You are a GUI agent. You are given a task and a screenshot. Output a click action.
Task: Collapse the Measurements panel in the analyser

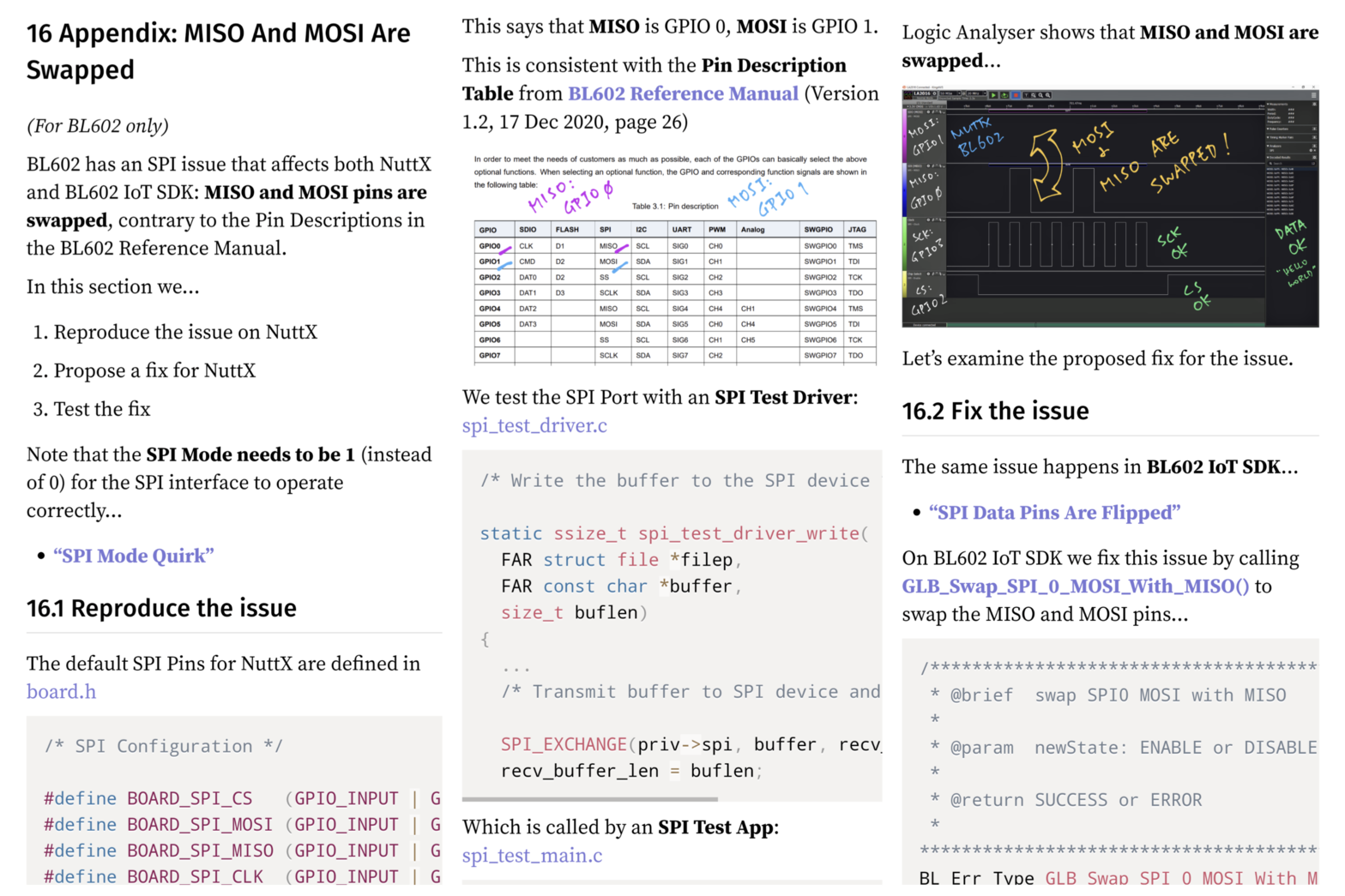pyautogui.click(x=1267, y=105)
